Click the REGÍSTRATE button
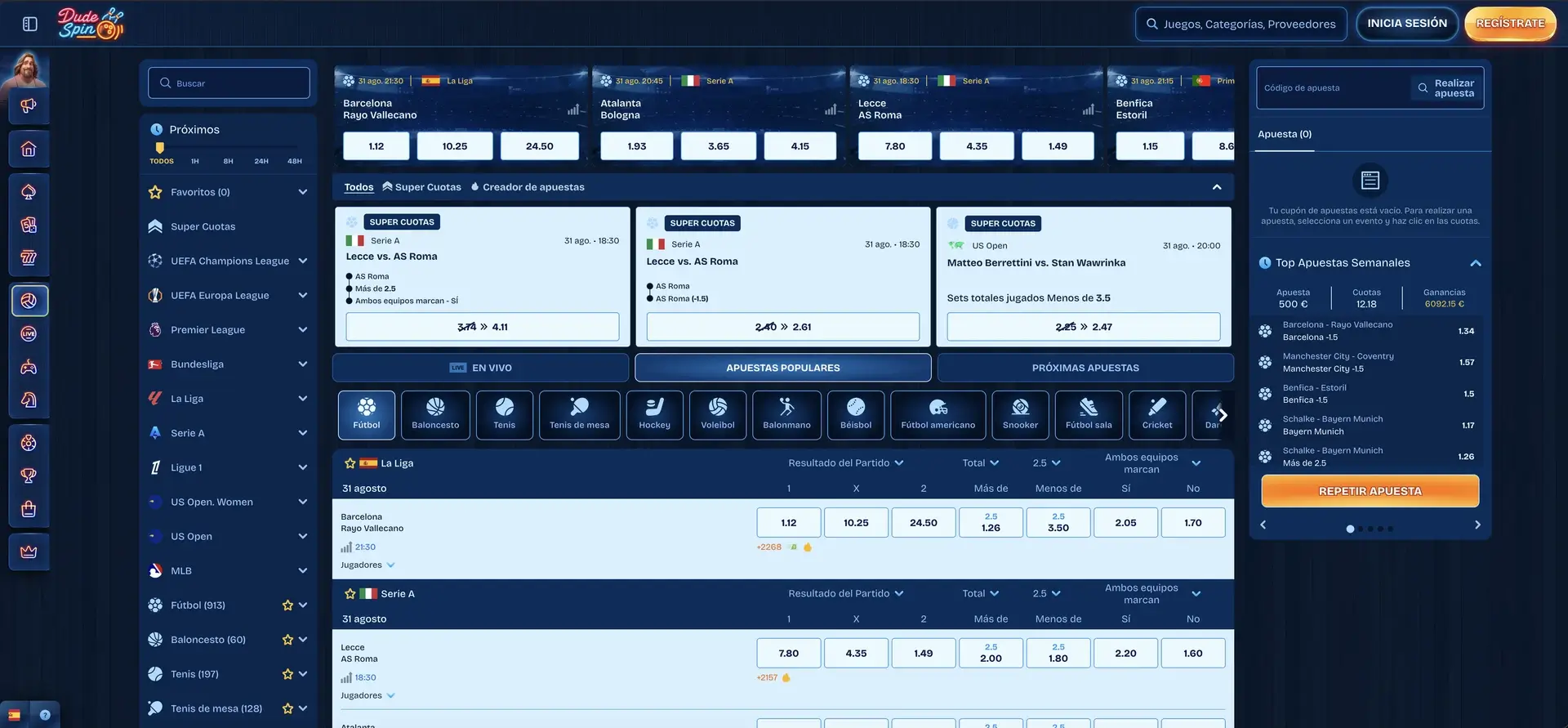 click(1510, 24)
